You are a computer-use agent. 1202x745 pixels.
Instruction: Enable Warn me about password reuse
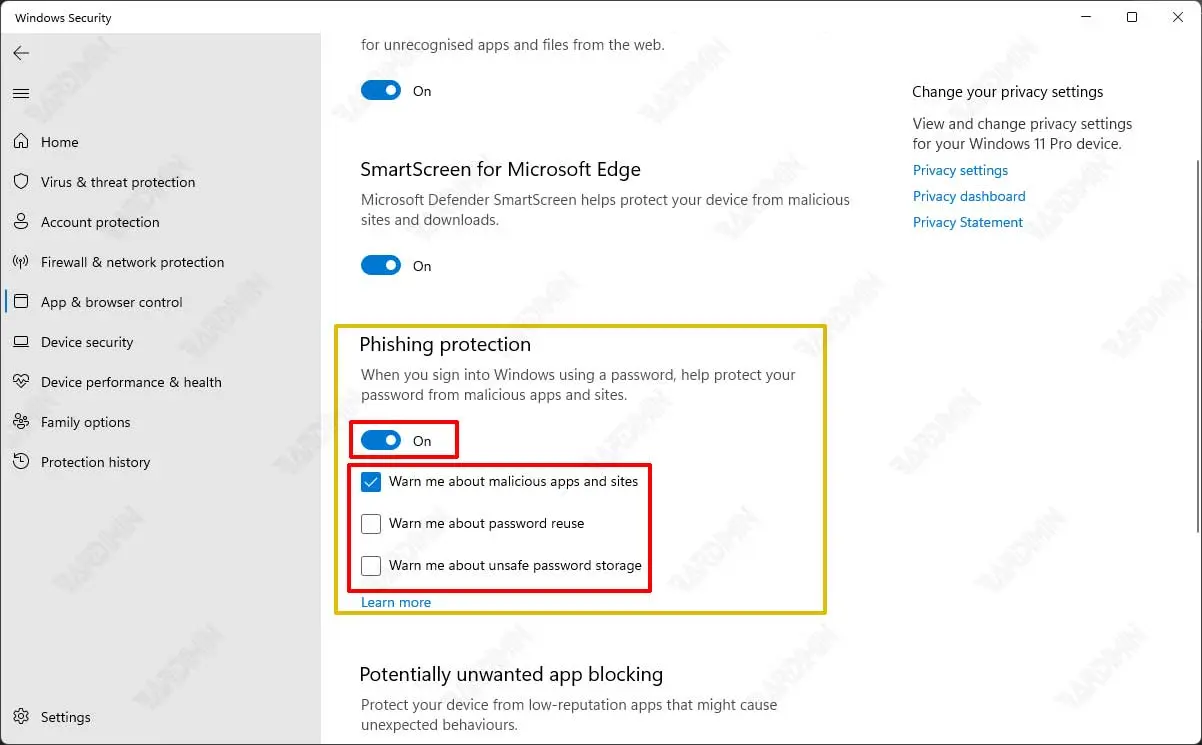coord(371,524)
